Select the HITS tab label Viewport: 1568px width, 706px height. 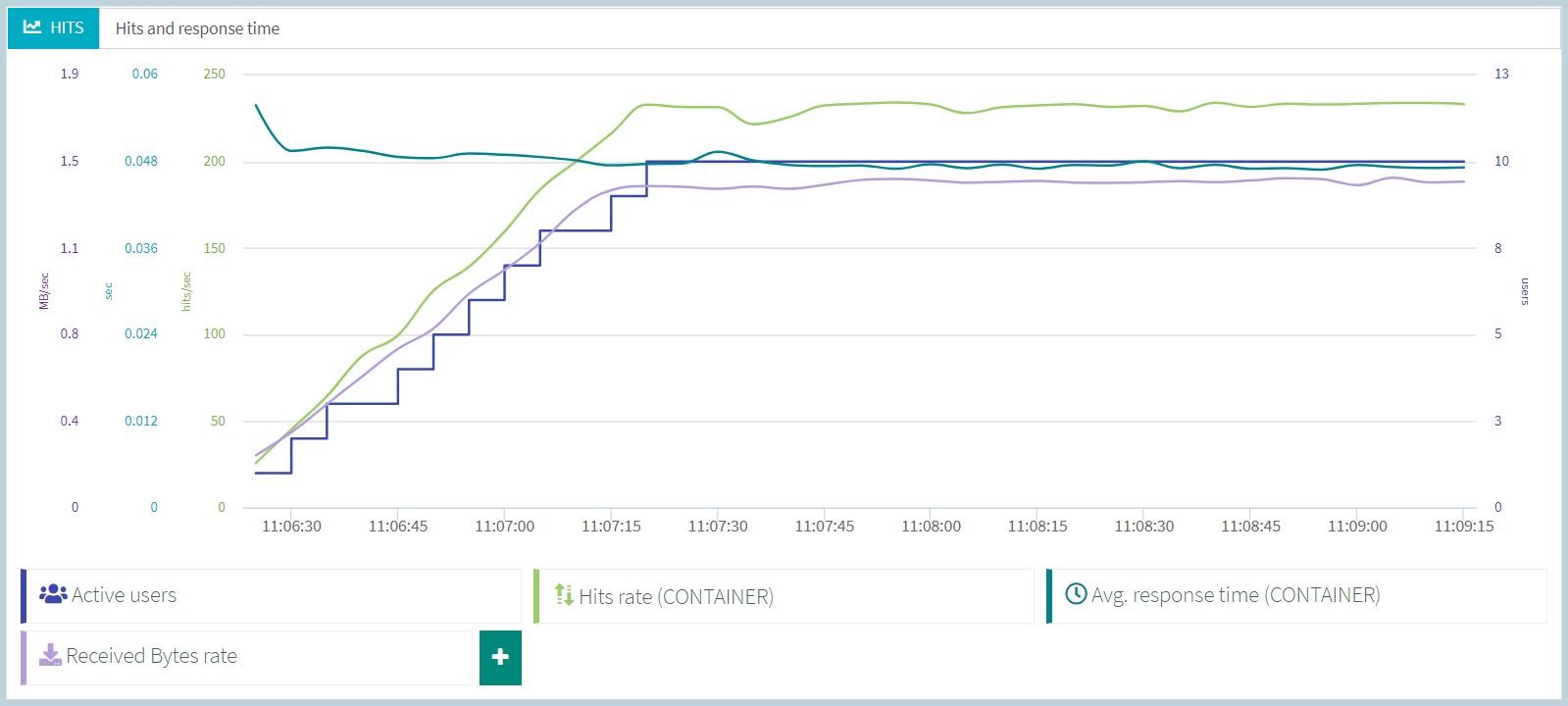[x=67, y=28]
